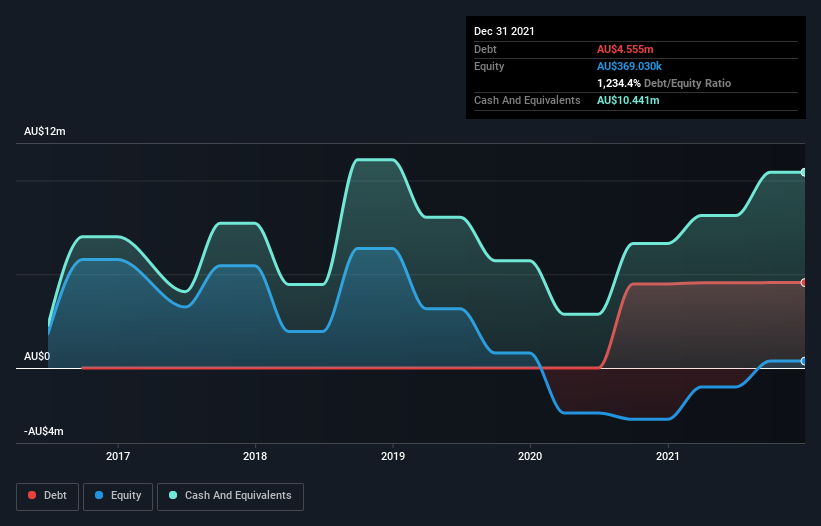This screenshot has width=821, height=526.
Task: Click the tooltip's Cash And Equivalents row label
Action: (527, 100)
